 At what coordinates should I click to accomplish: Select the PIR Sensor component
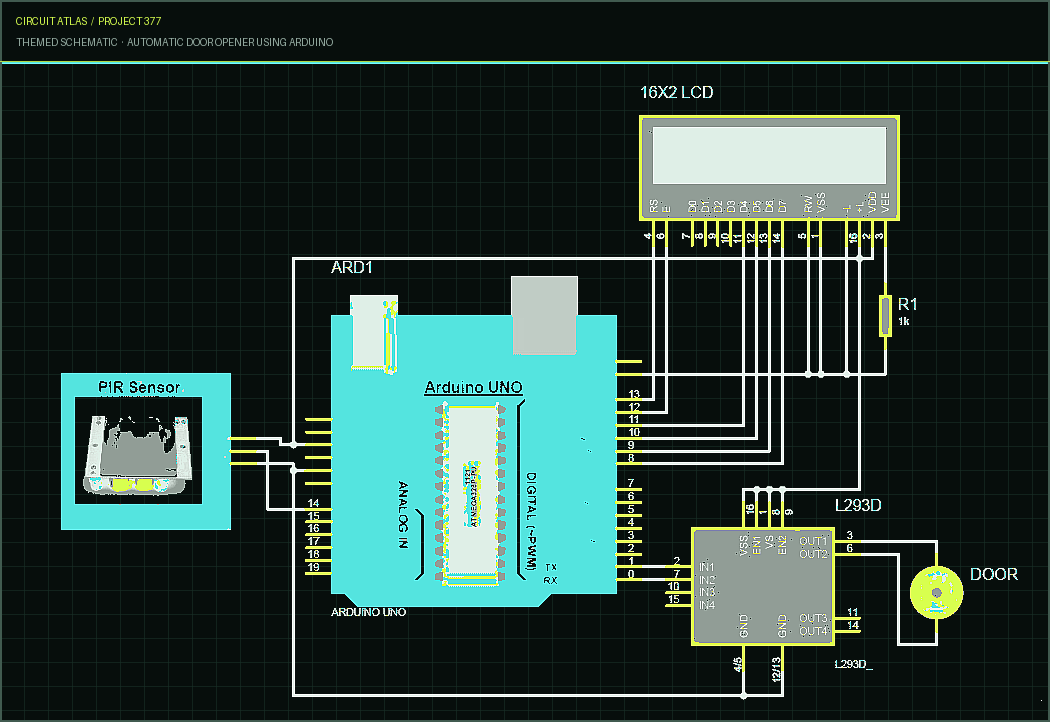(x=146, y=451)
